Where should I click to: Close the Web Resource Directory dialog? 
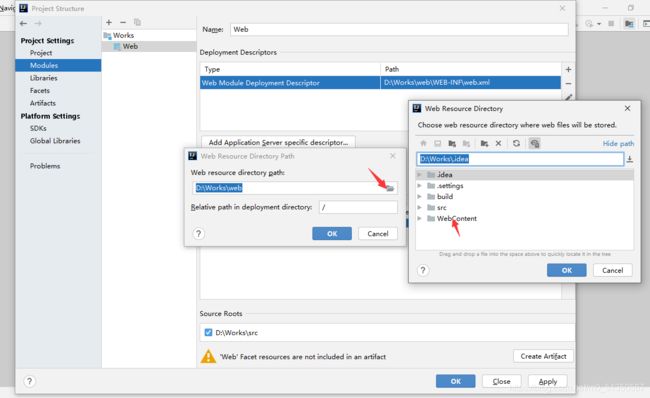click(x=628, y=108)
